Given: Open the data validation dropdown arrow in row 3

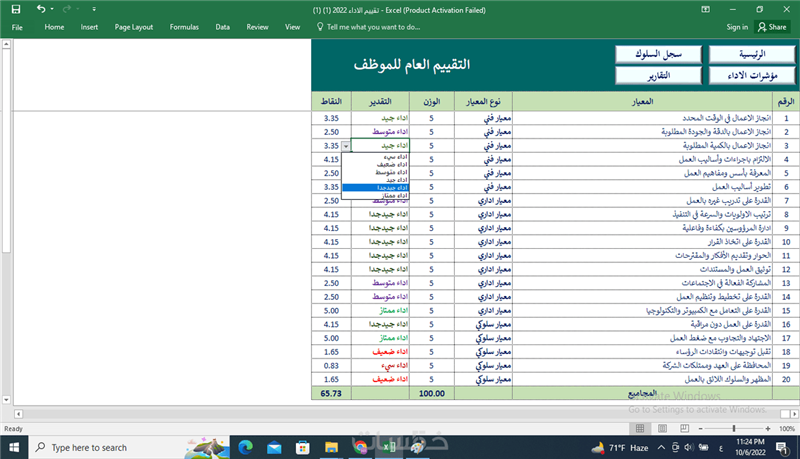Looking at the screenshot, I should pos(346,146).
